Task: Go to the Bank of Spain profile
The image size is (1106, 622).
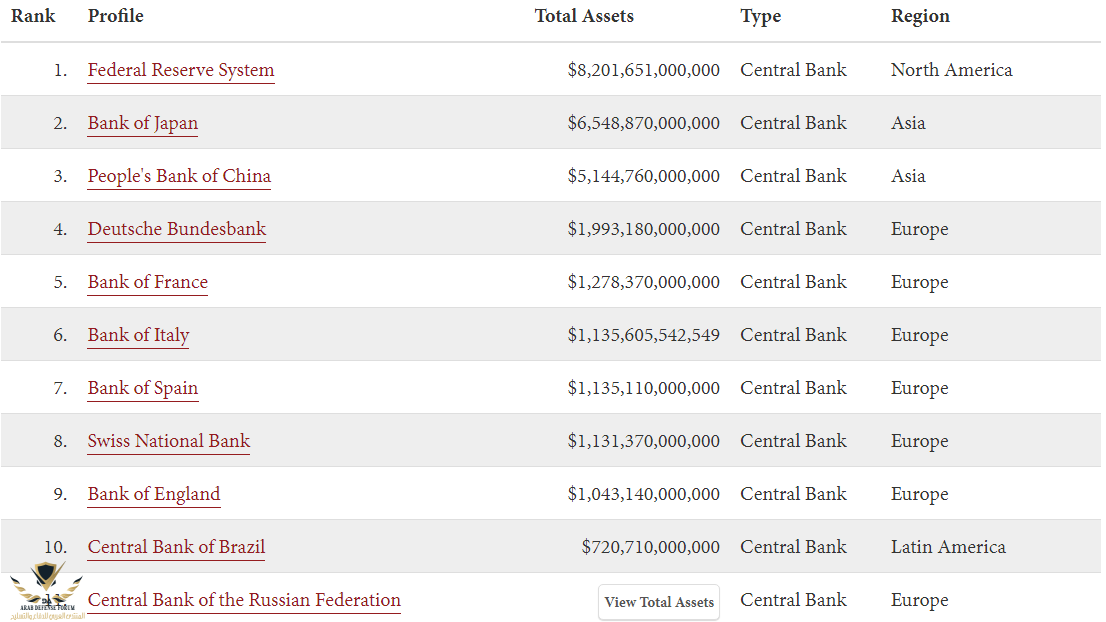Action: 142,388
